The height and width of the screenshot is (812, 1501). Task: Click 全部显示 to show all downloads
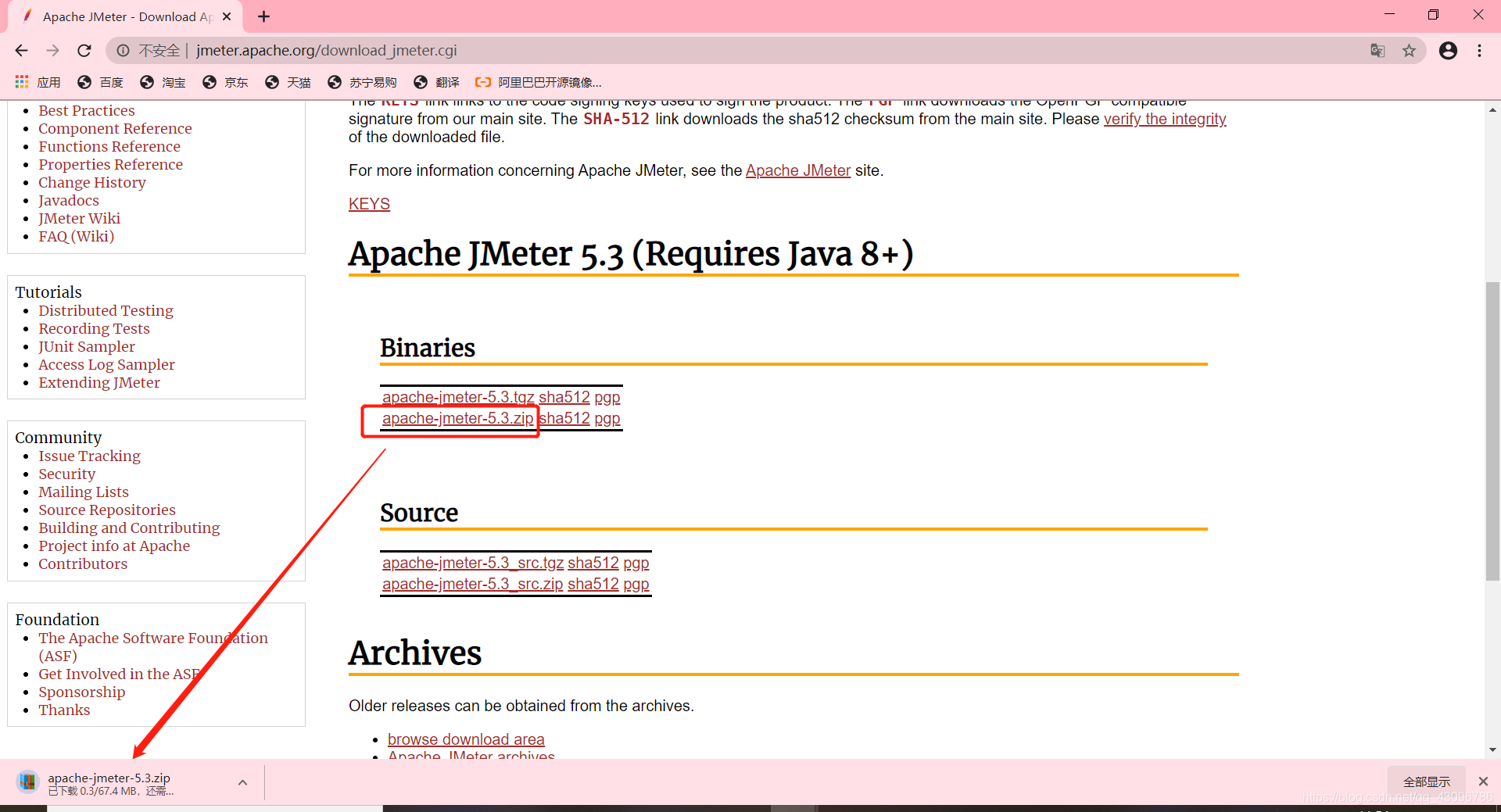1427,782
